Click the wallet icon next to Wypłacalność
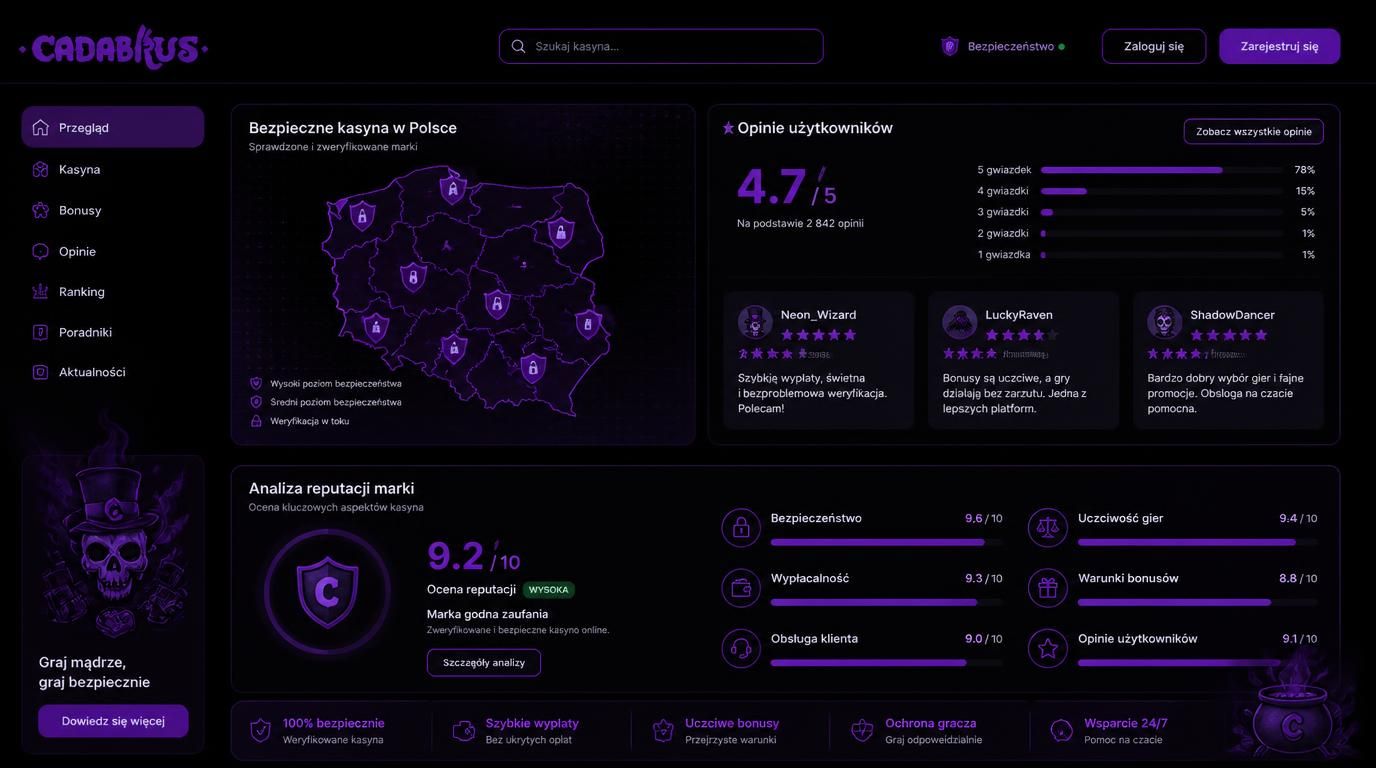This screenshot has width=1376, height=768. pos(741,588)
